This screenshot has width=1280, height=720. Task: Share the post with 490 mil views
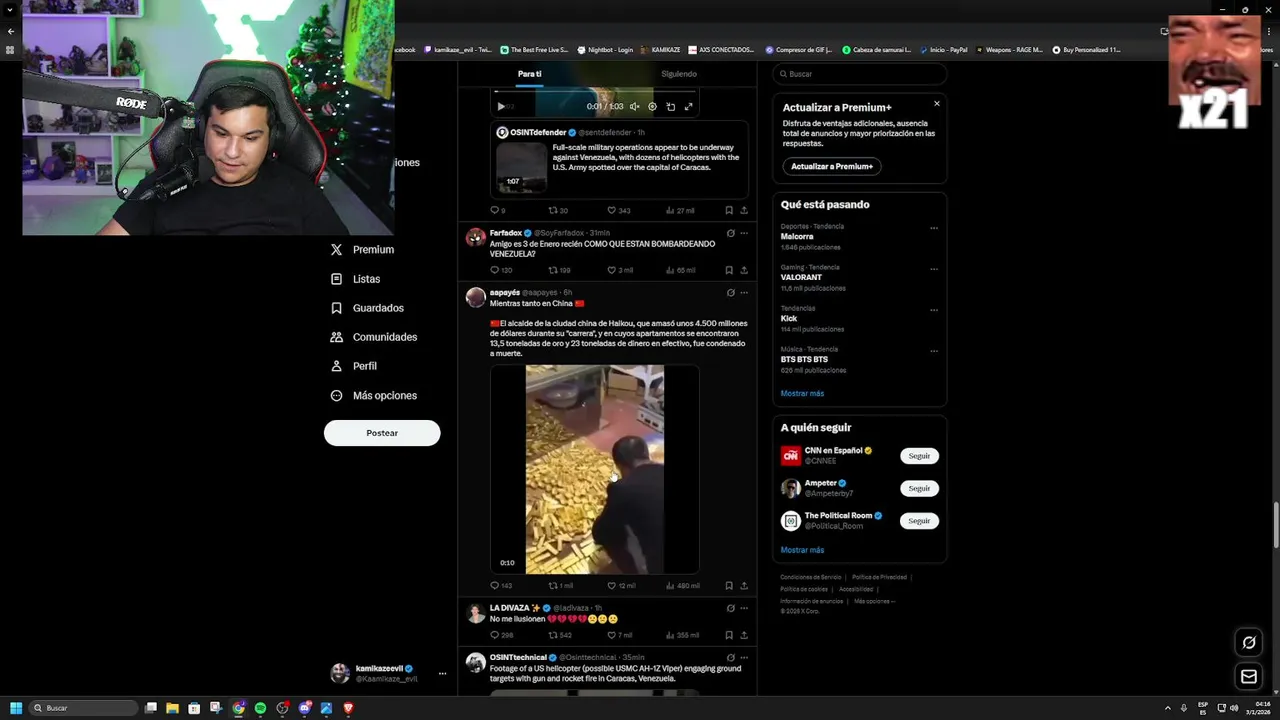pyautogui.click(x=744, y=586)
